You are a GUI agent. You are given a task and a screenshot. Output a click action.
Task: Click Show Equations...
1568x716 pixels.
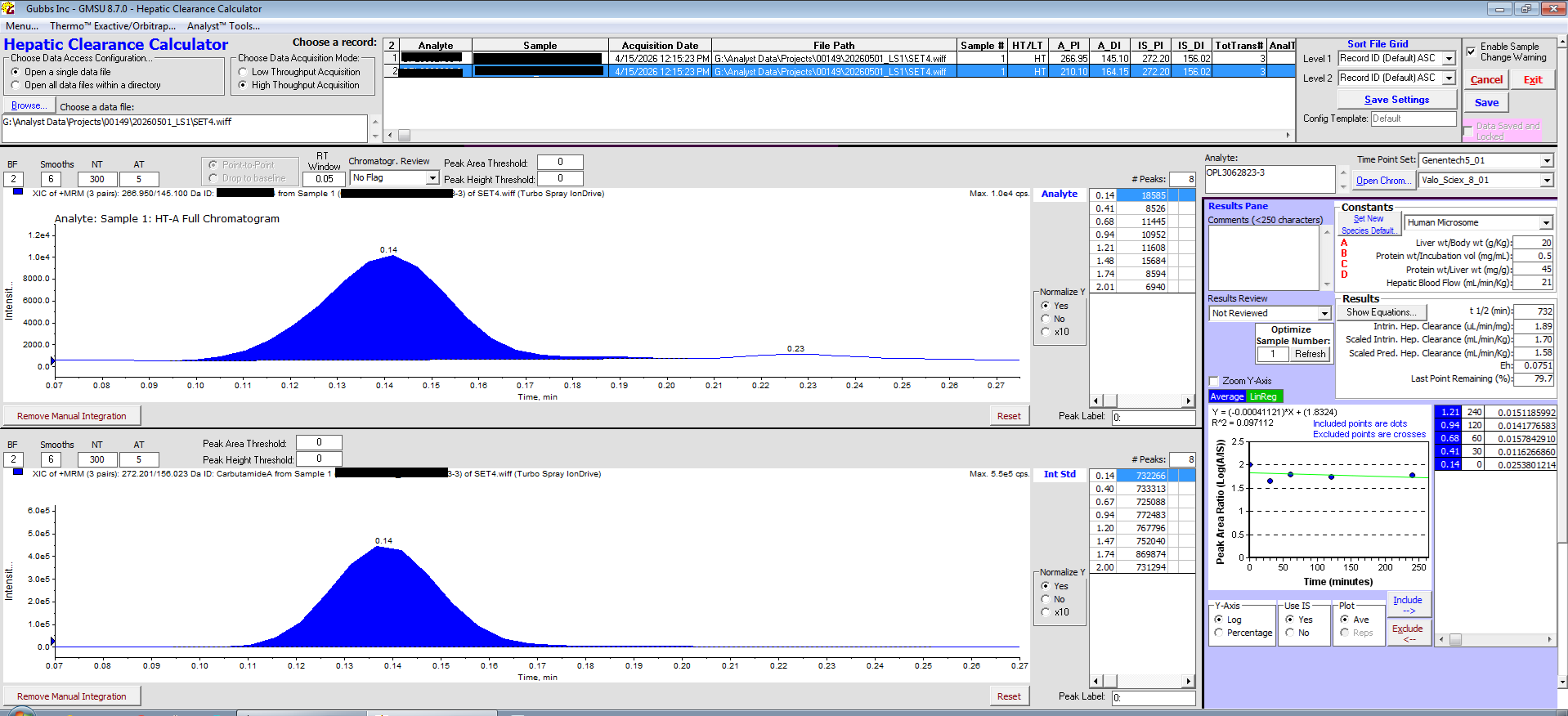coord(1382,312)
